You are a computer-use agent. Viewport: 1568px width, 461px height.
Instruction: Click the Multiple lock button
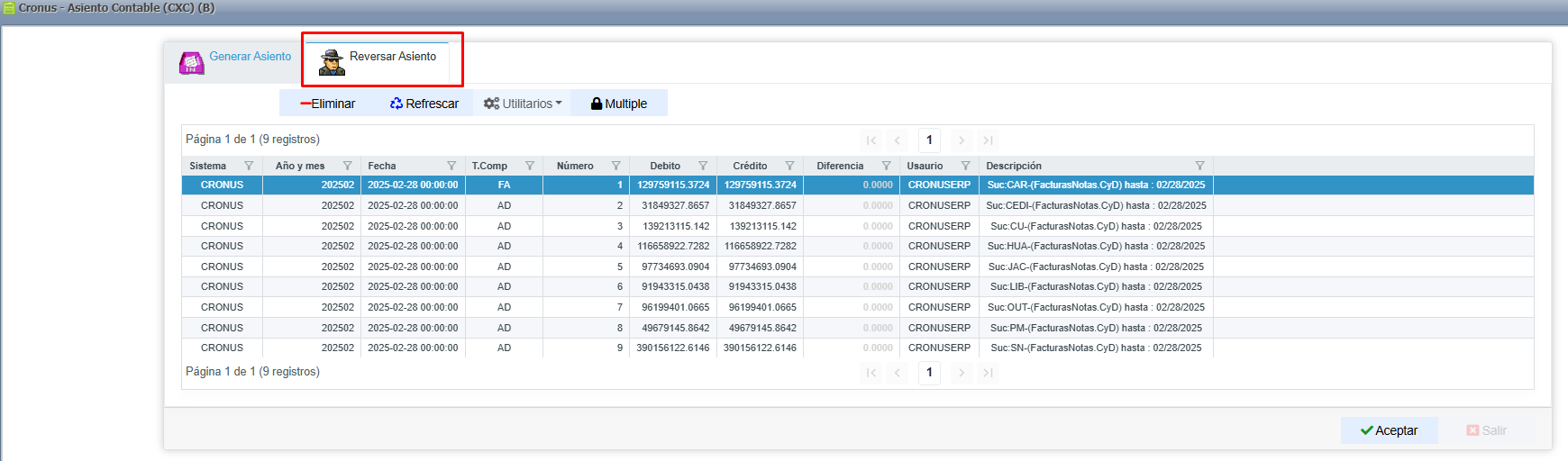(619, 104)
